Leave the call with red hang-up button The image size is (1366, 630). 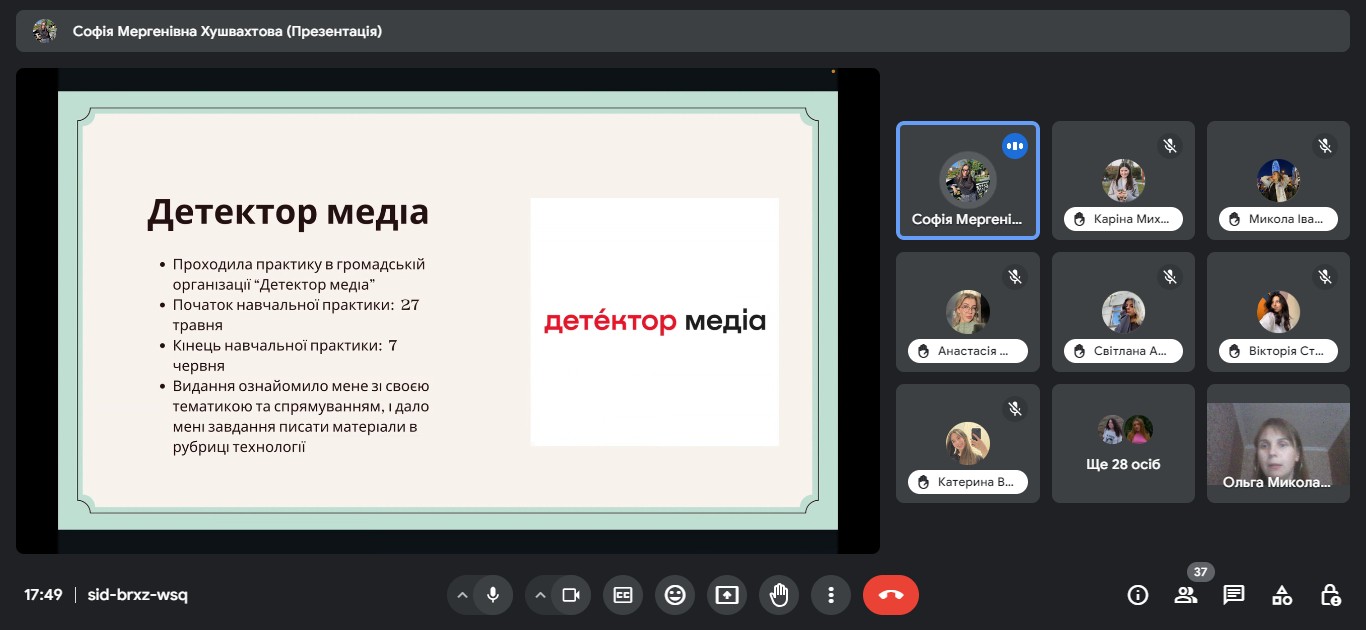tap(890, 595)
